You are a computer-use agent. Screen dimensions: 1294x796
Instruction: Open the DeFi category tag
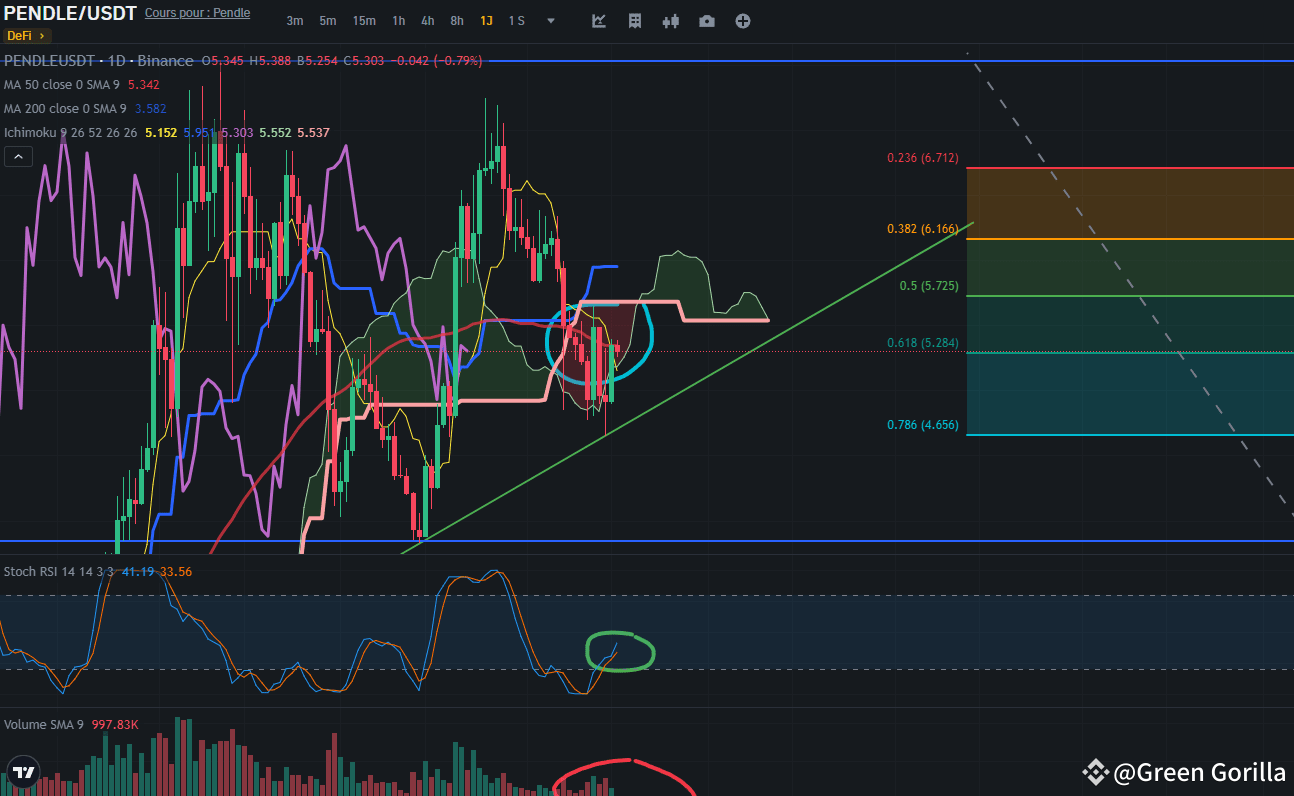[x=26, y=36]
